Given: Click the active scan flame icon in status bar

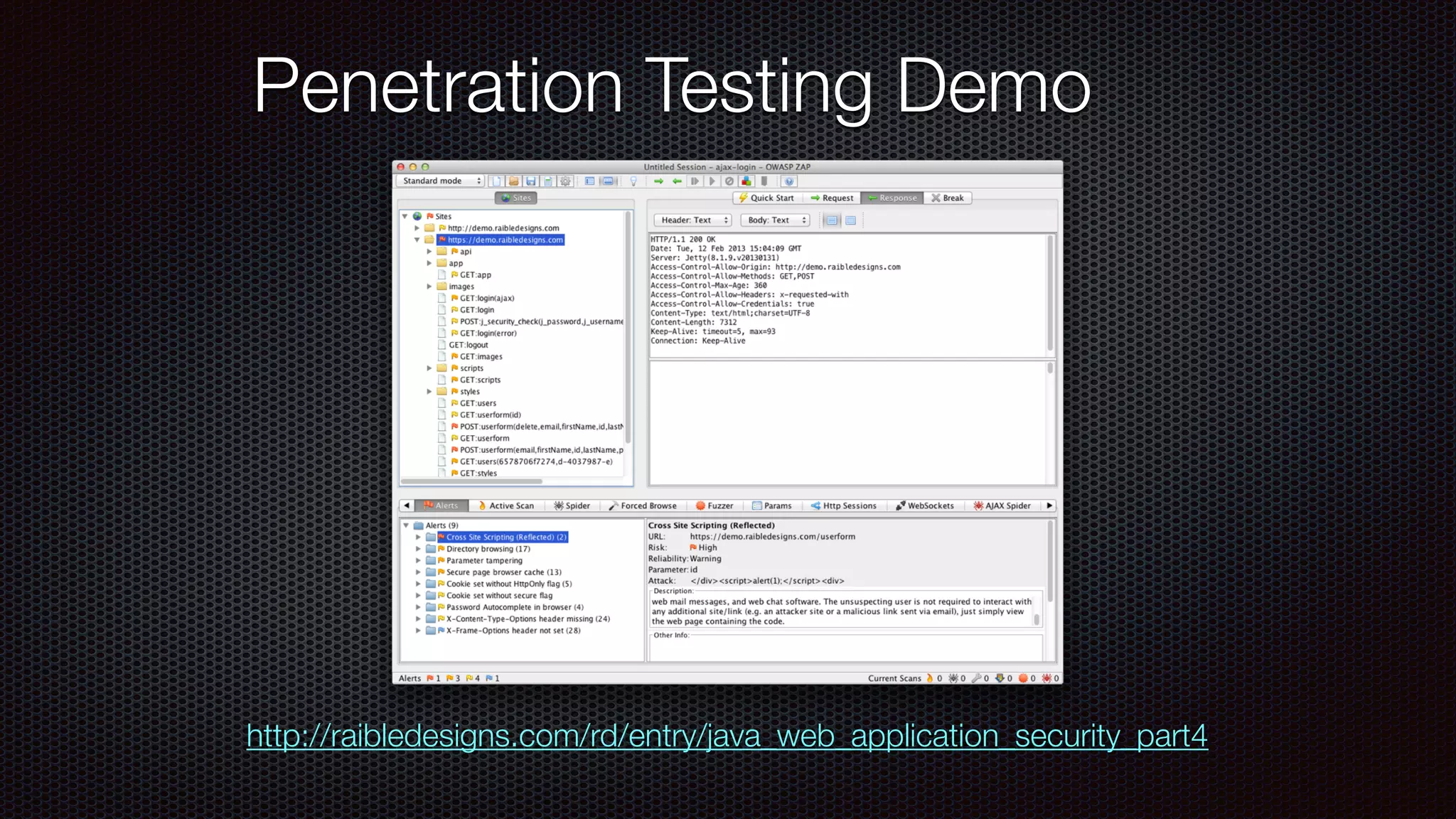Looking at the screenshot, I should coord(929,678).
